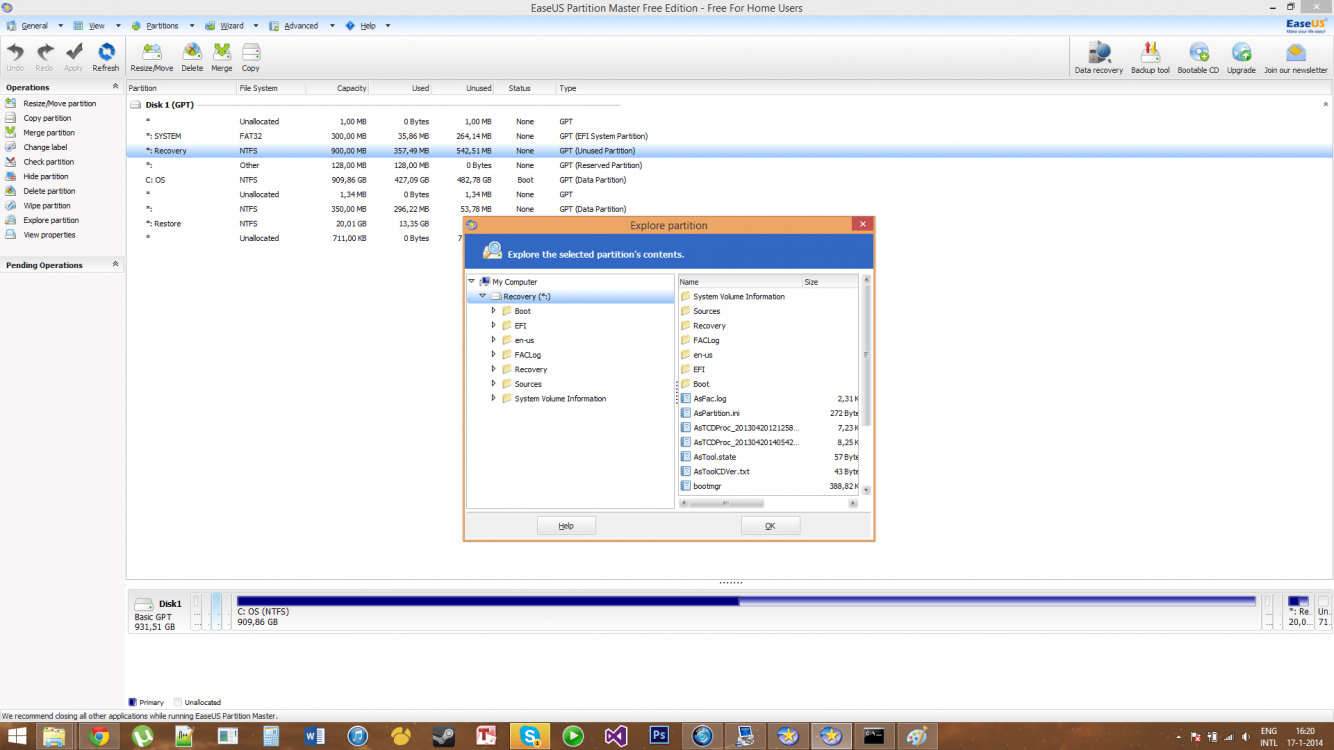Image resolution: width=1334 pixels, height=750 pixels.
Task: Collapse the Pending Operations panel
Action: coord(115,265)
